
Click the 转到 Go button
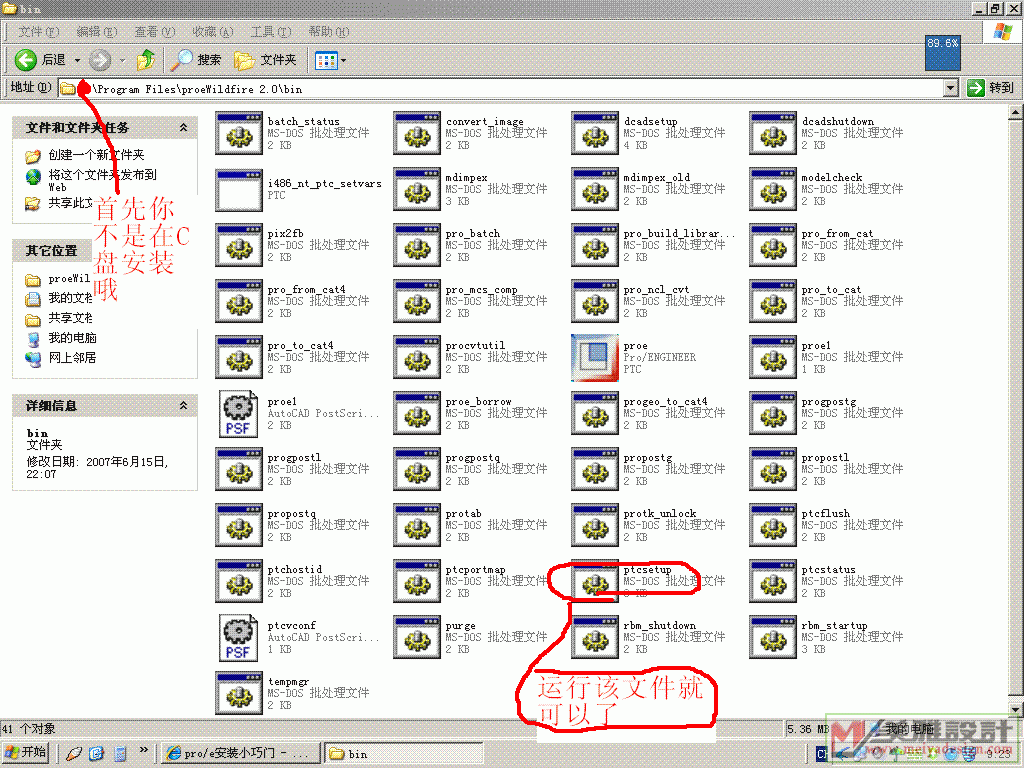point(991,88)
